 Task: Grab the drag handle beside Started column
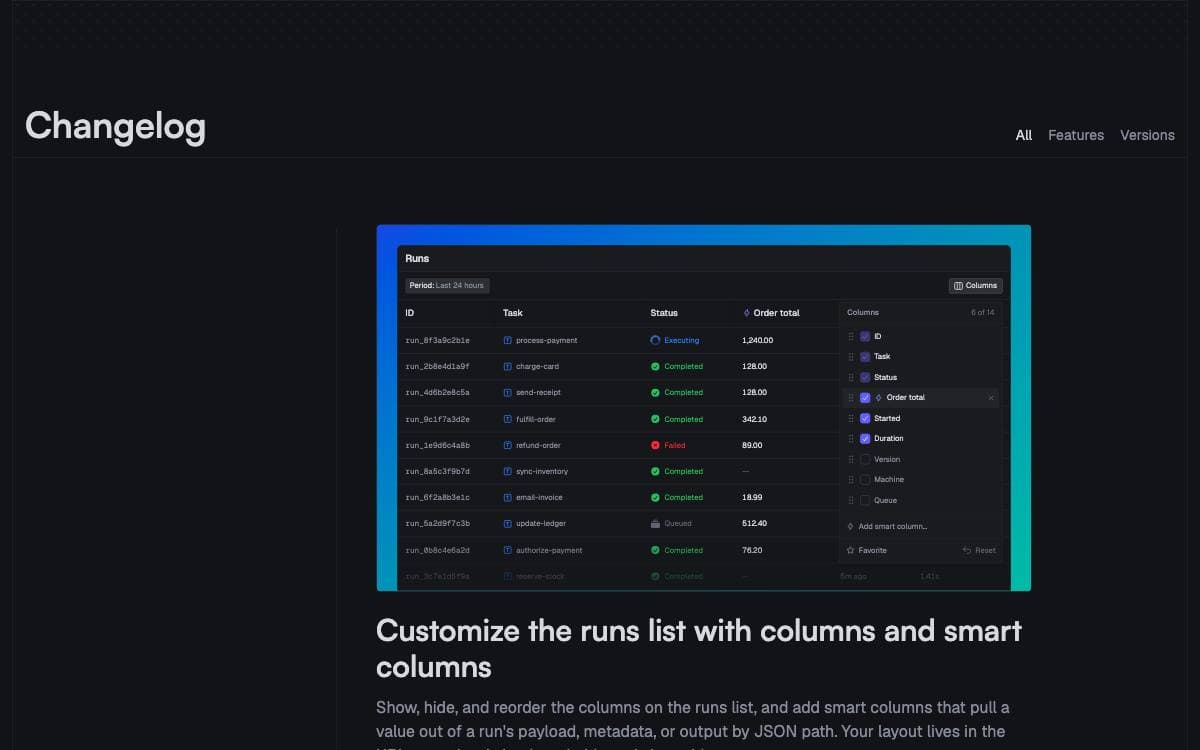click(x=851, y=418)
